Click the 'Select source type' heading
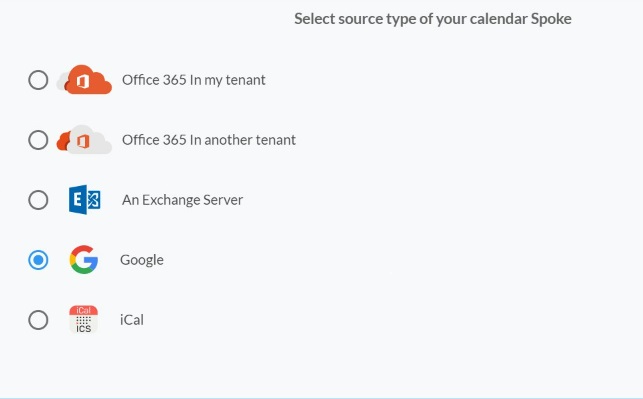Screen dimensions: 643x399 (433, 19)
